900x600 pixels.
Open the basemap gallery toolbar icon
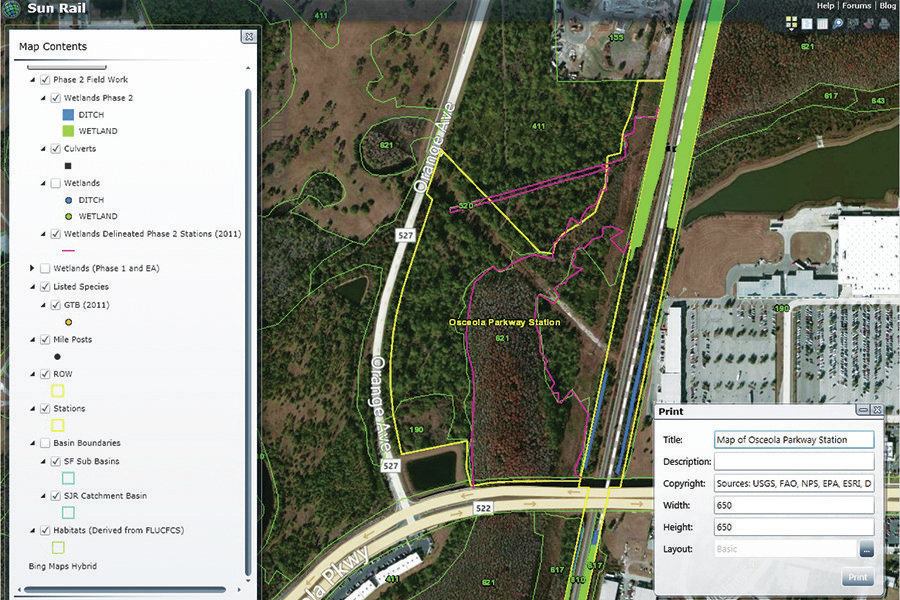(792, 22)
